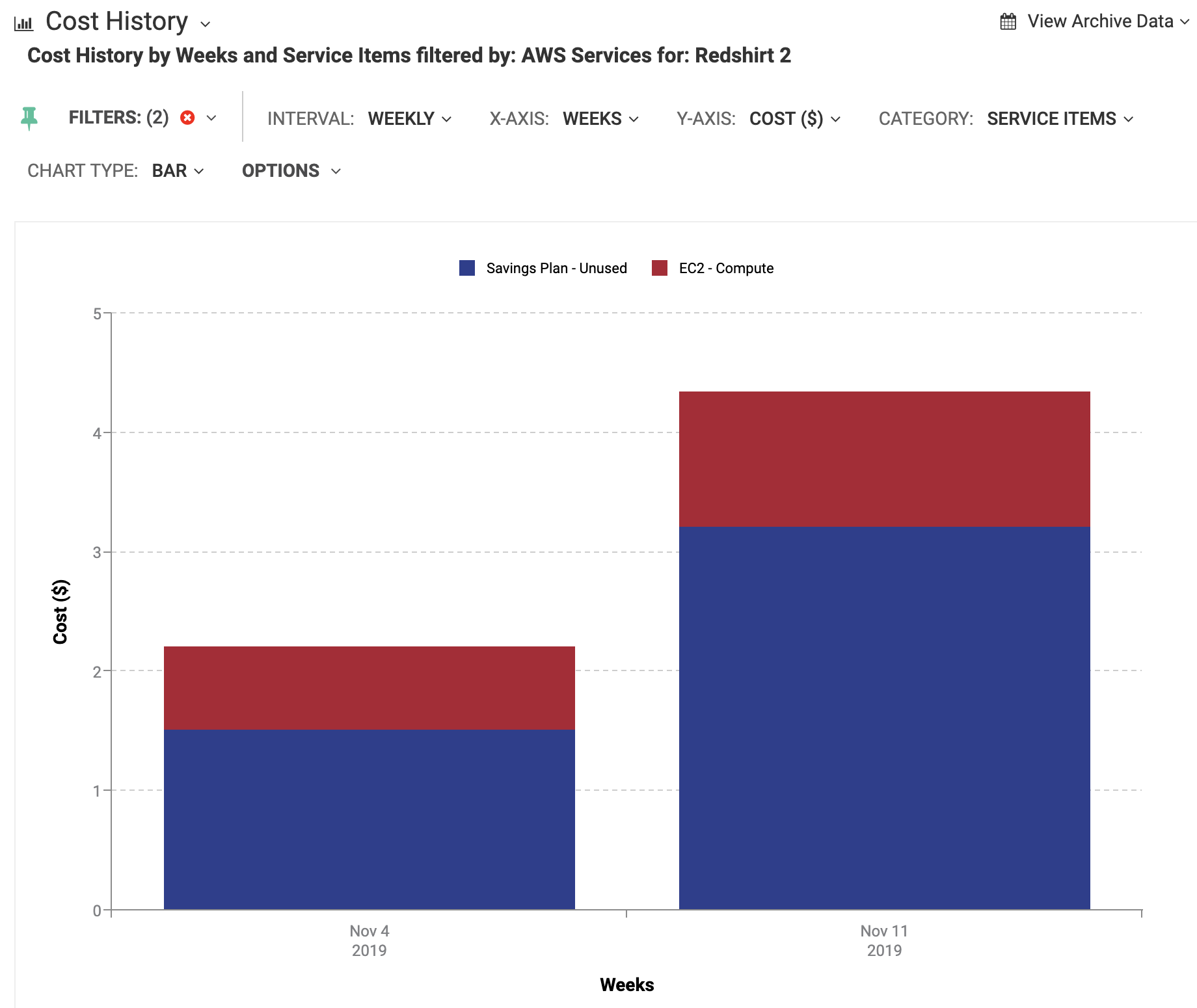Screen dimensions: 1197x1008
Task: Click the red icon to clear filters
Action: [x=187, y=118]
